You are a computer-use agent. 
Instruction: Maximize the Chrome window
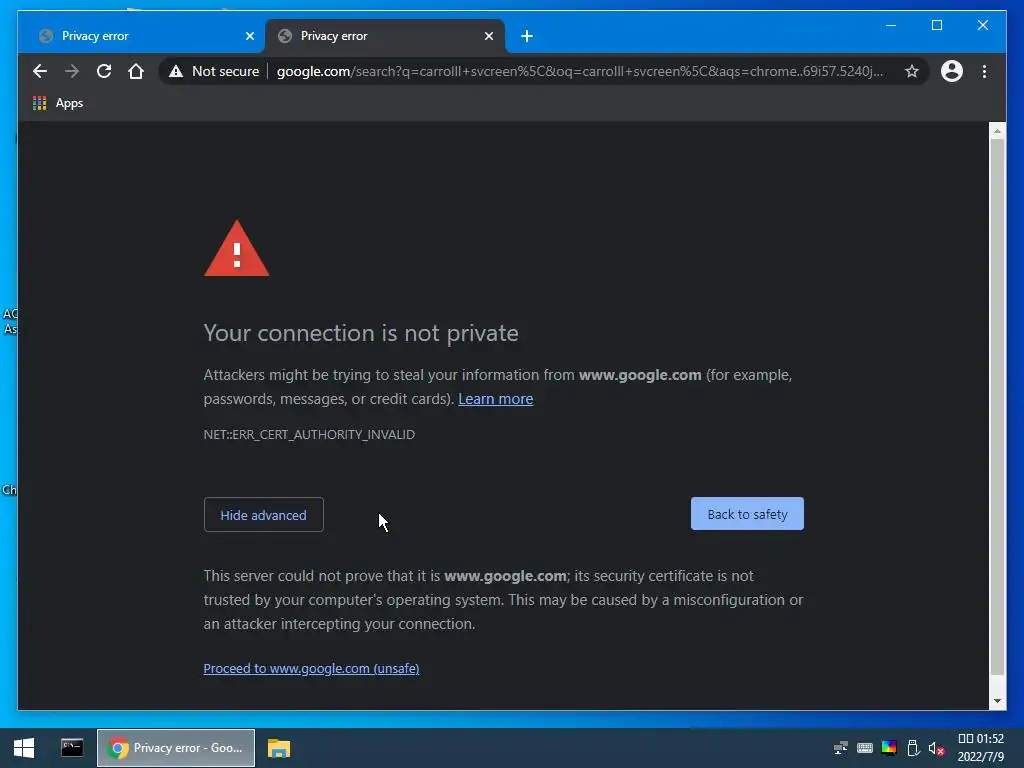coord(936,25)
